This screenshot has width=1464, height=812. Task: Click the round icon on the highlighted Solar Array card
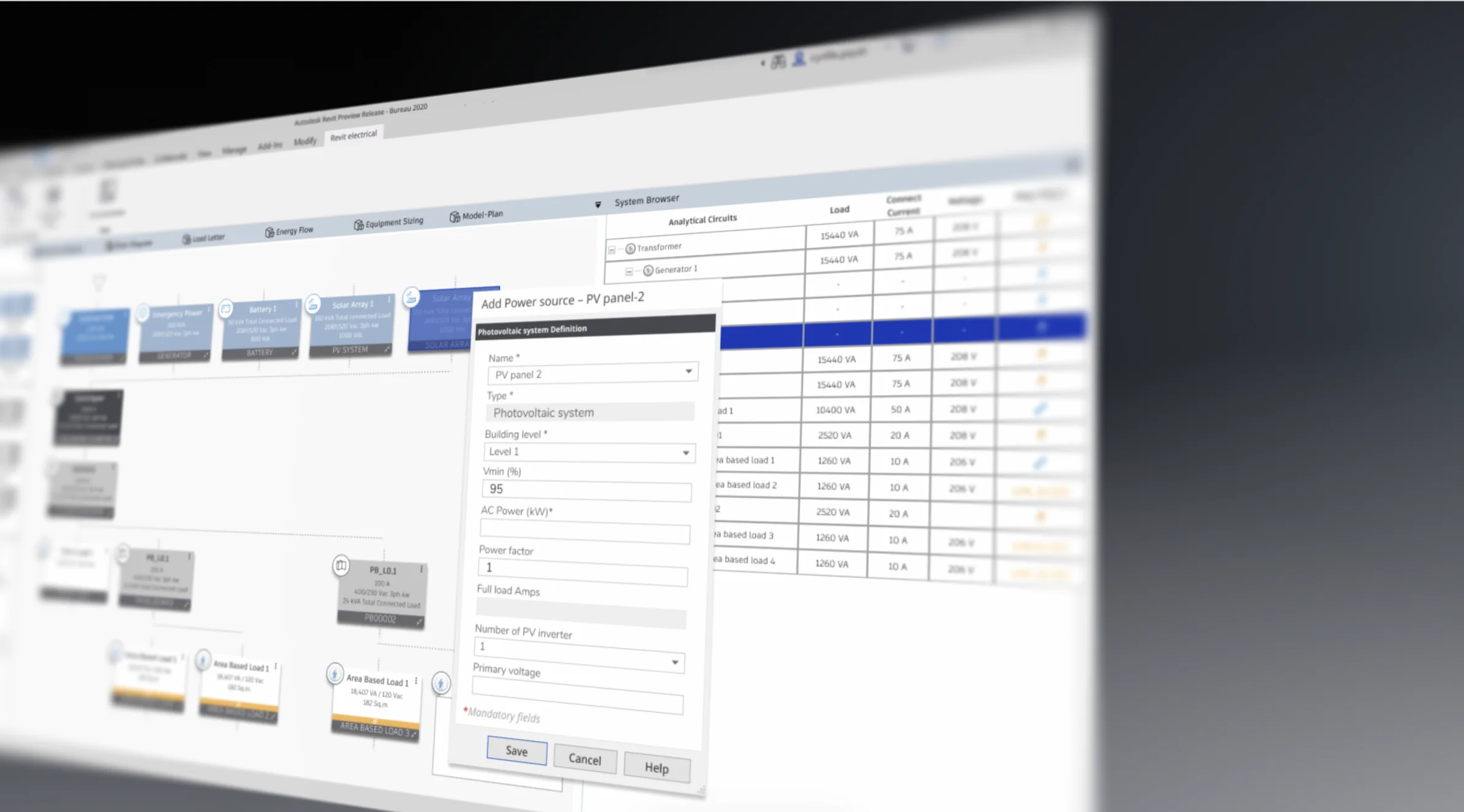[411, 298]
